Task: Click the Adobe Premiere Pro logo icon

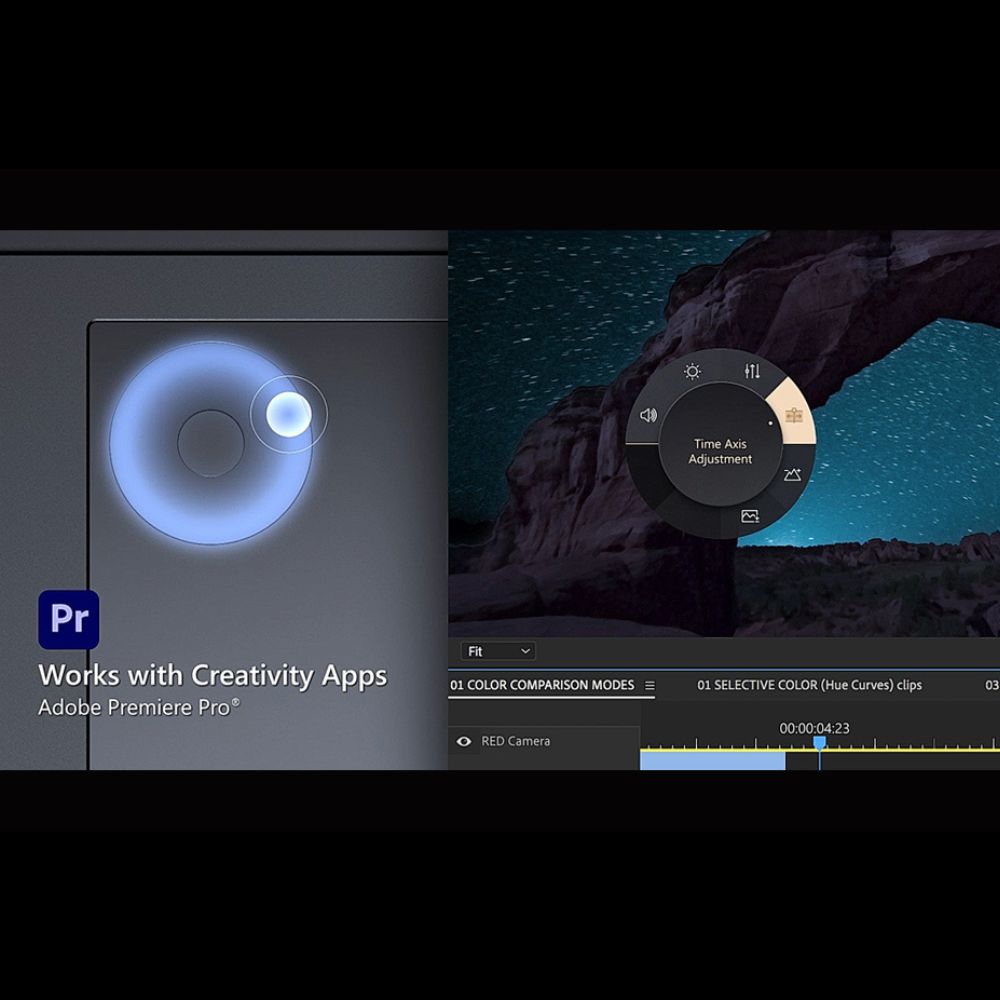Action: tap(69, 619)
